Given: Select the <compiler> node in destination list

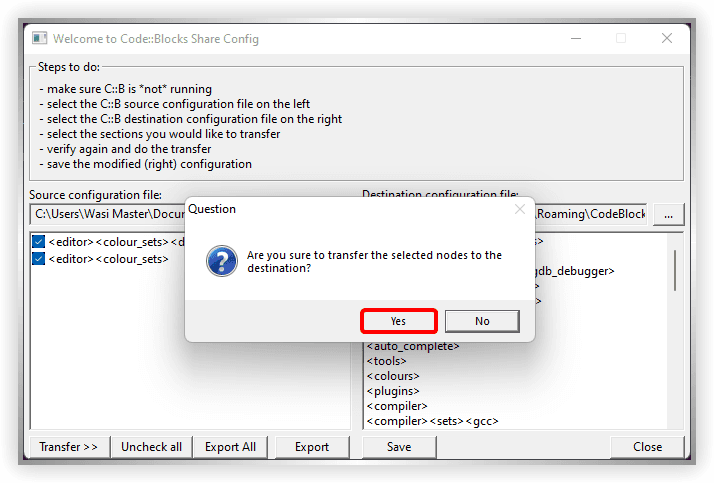Looking at the screenshot, I should (x=397, y=406).
